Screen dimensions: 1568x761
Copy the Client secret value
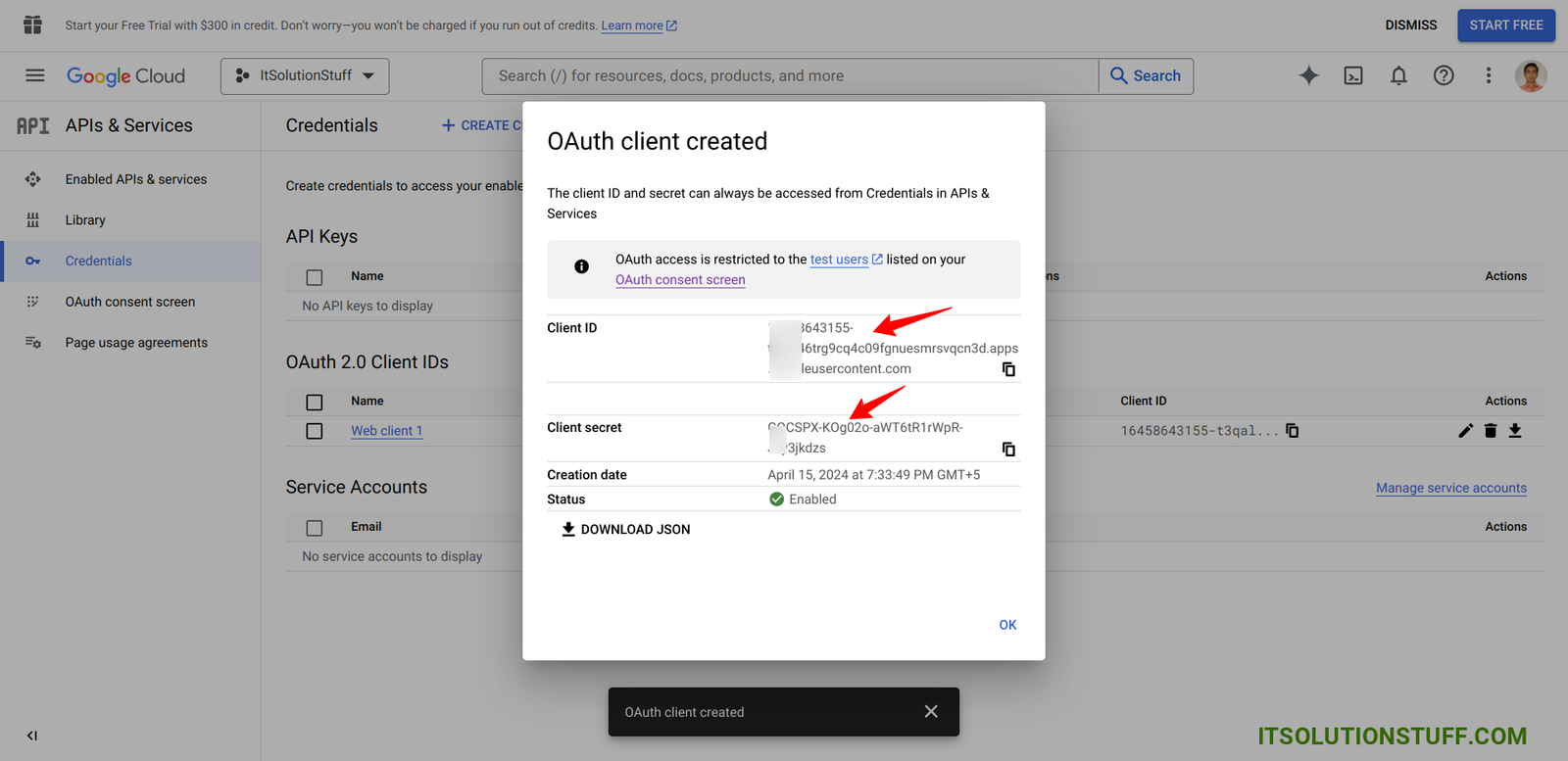[x=1008, y=450]
